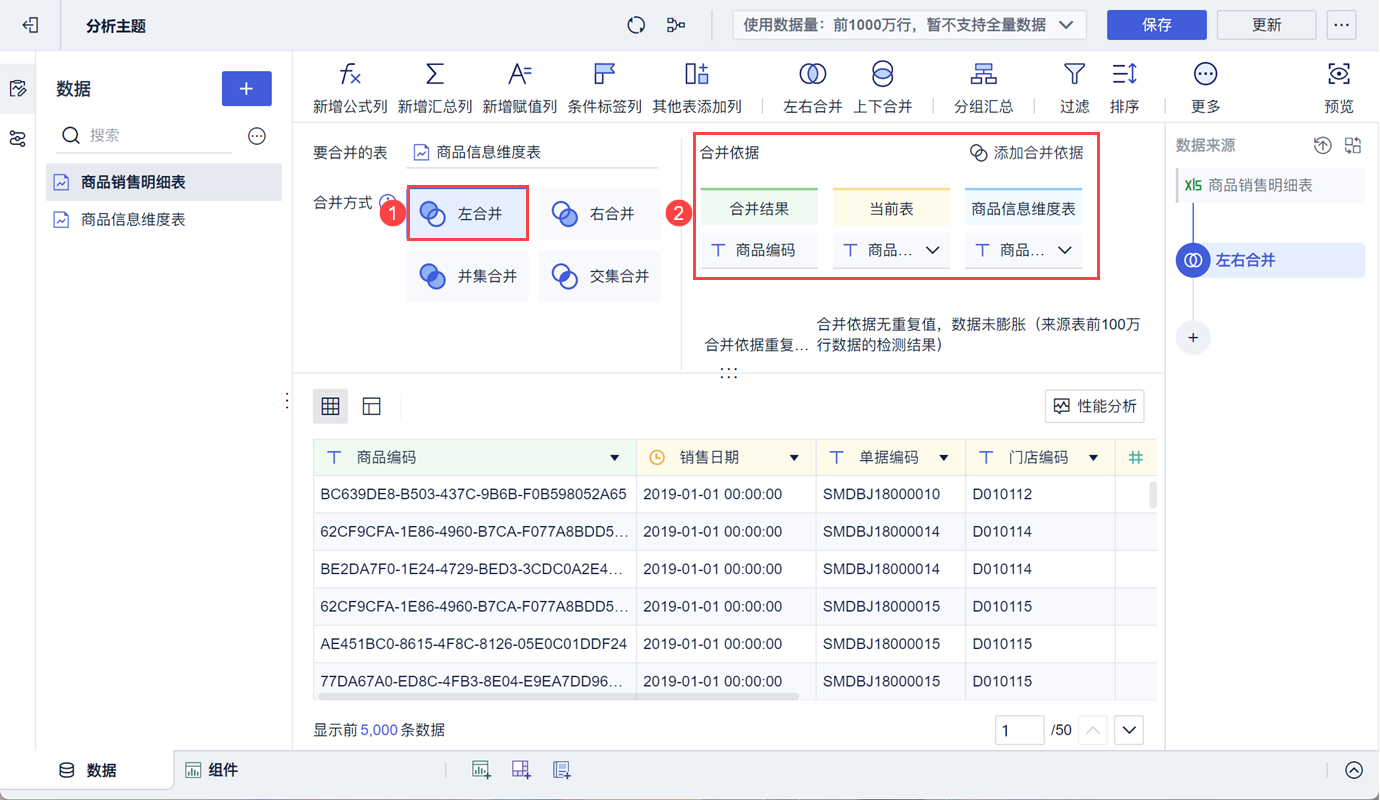
Task: Click the 更新 button
Action: (1267, 25)
